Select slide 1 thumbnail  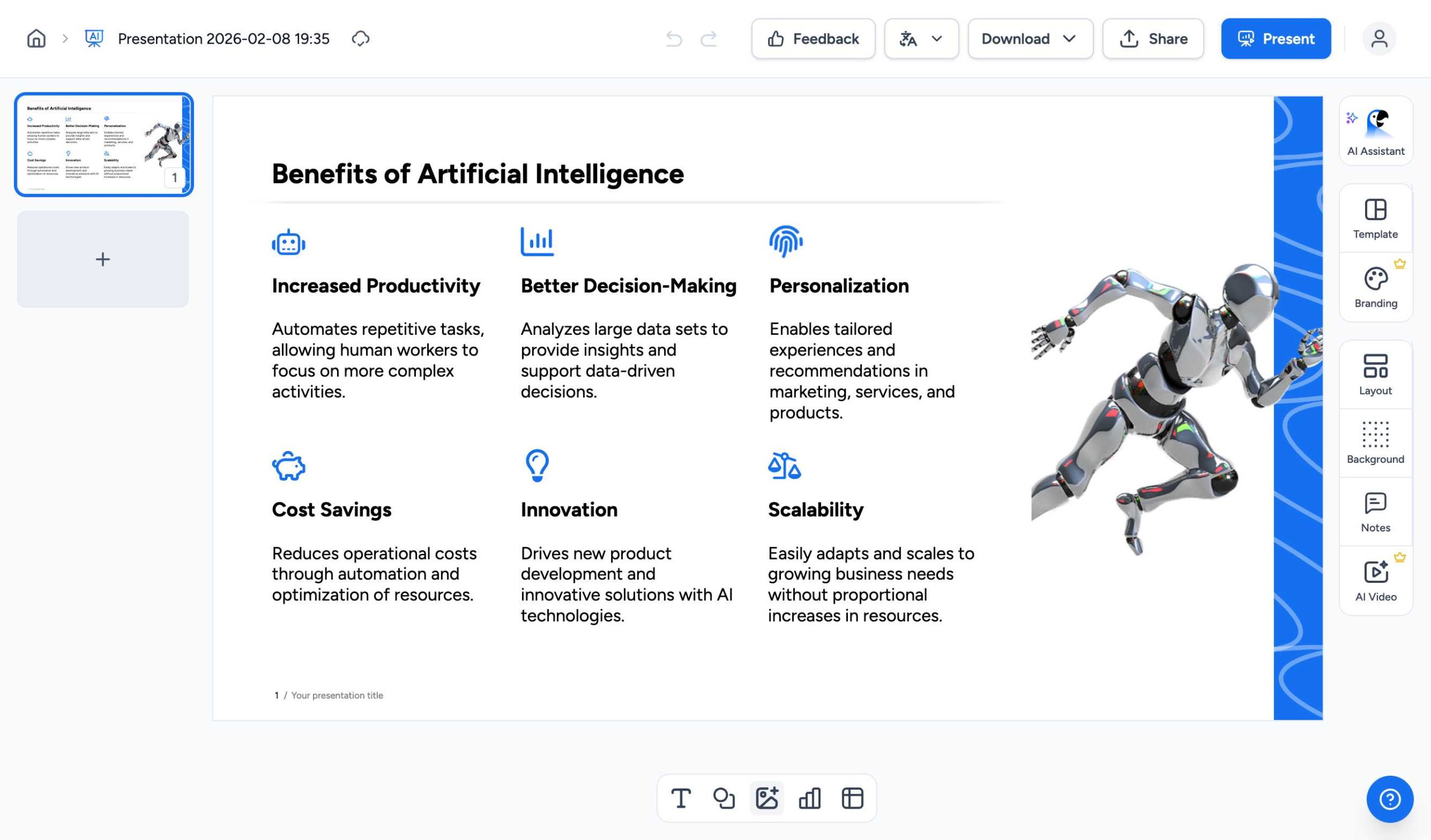104,145
